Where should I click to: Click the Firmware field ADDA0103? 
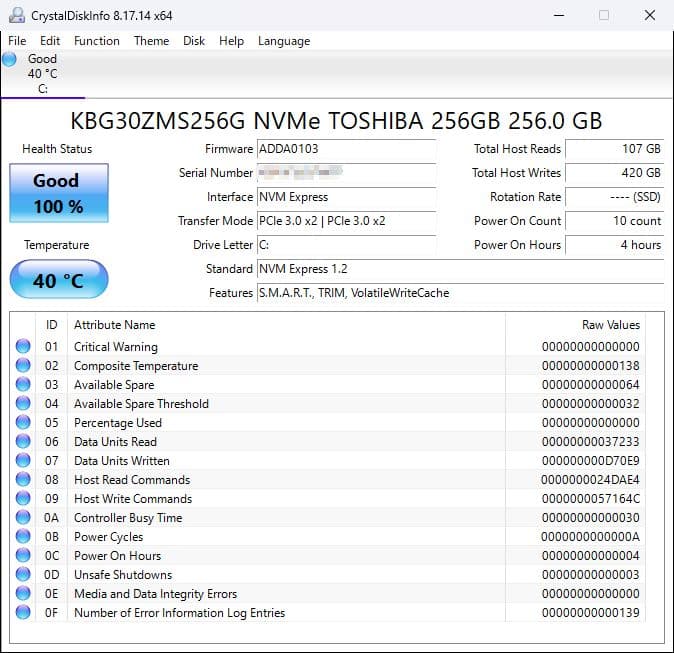click(346, 149)
